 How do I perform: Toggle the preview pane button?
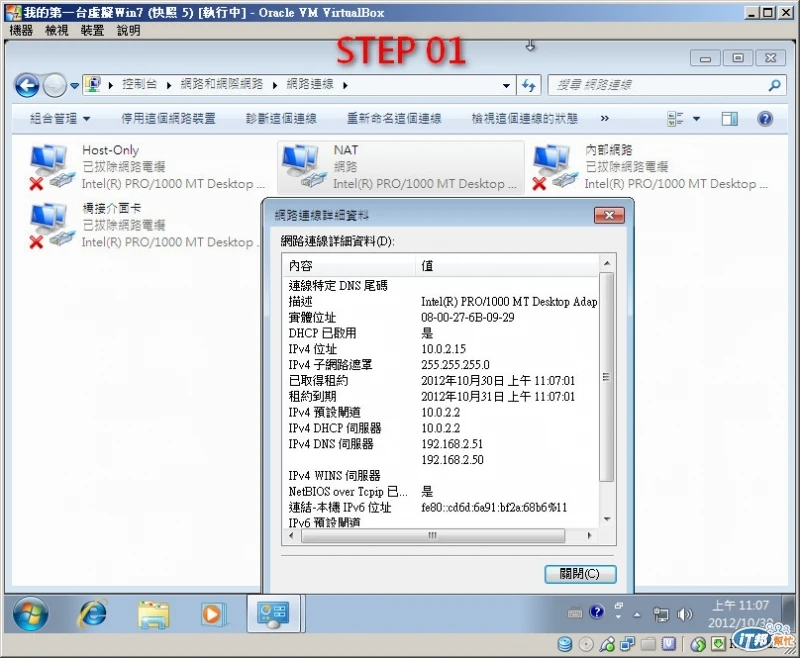coord(729,119)
